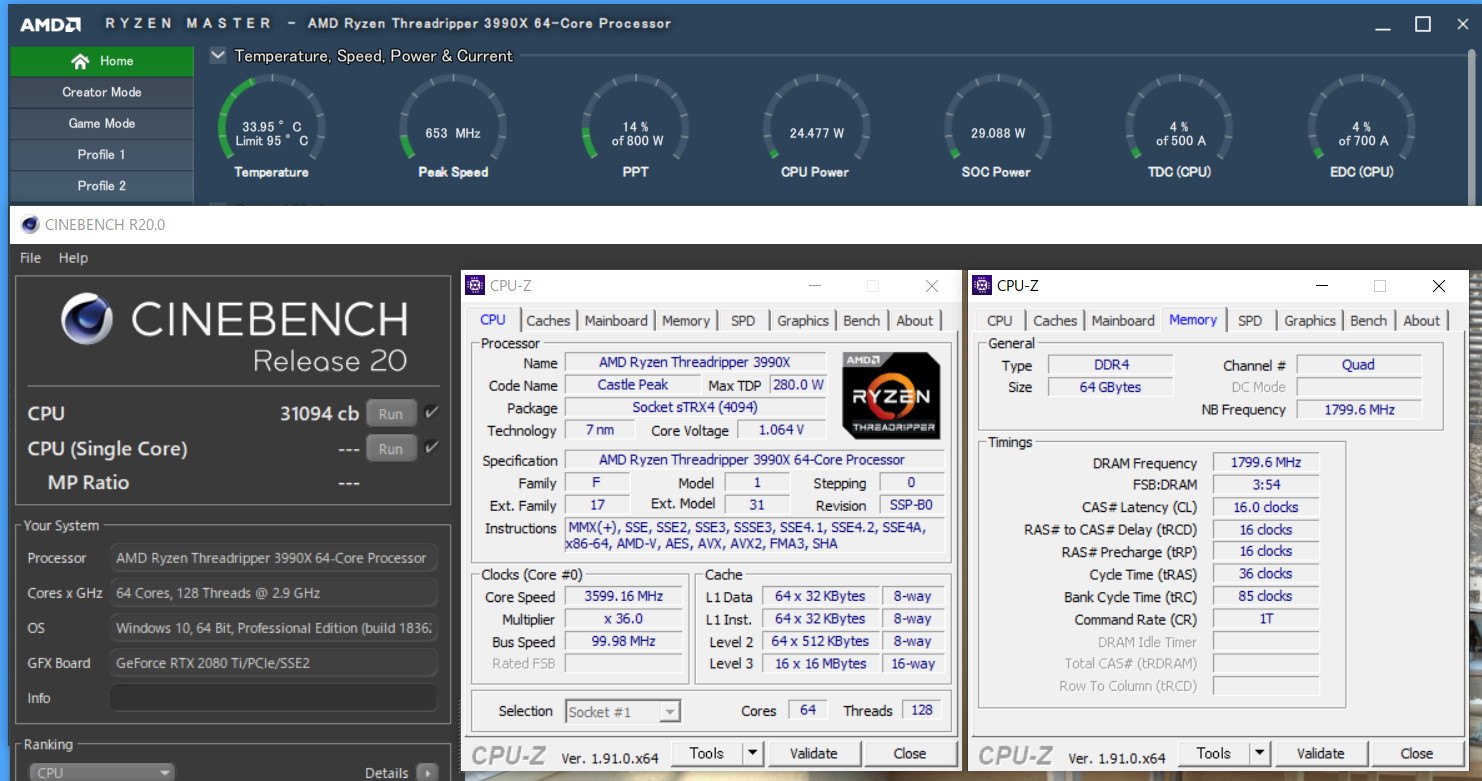Open the Help menu in Cinebench
The image size is (1482, 781).
(x=73, y=258)
